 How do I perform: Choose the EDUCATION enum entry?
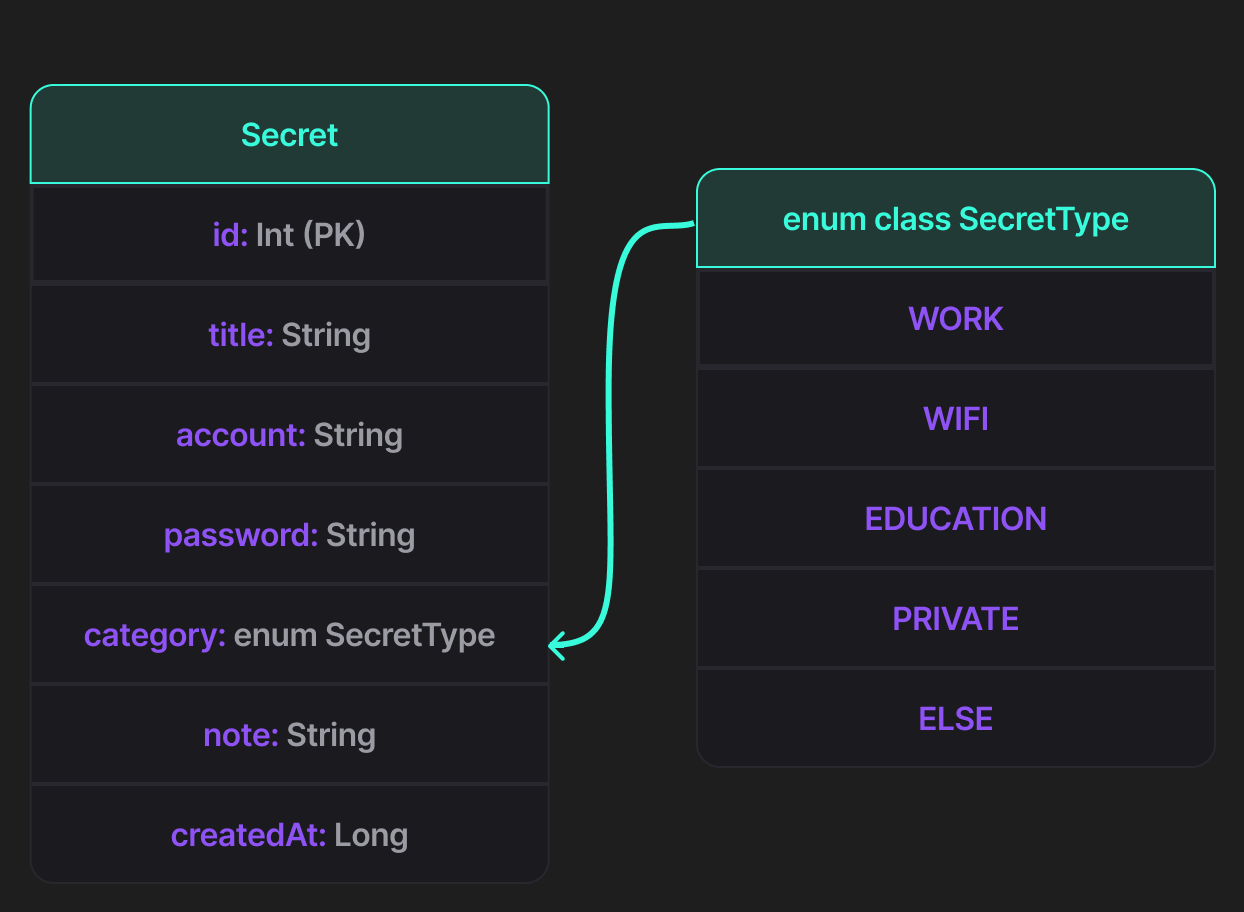(x=955, y=519)
